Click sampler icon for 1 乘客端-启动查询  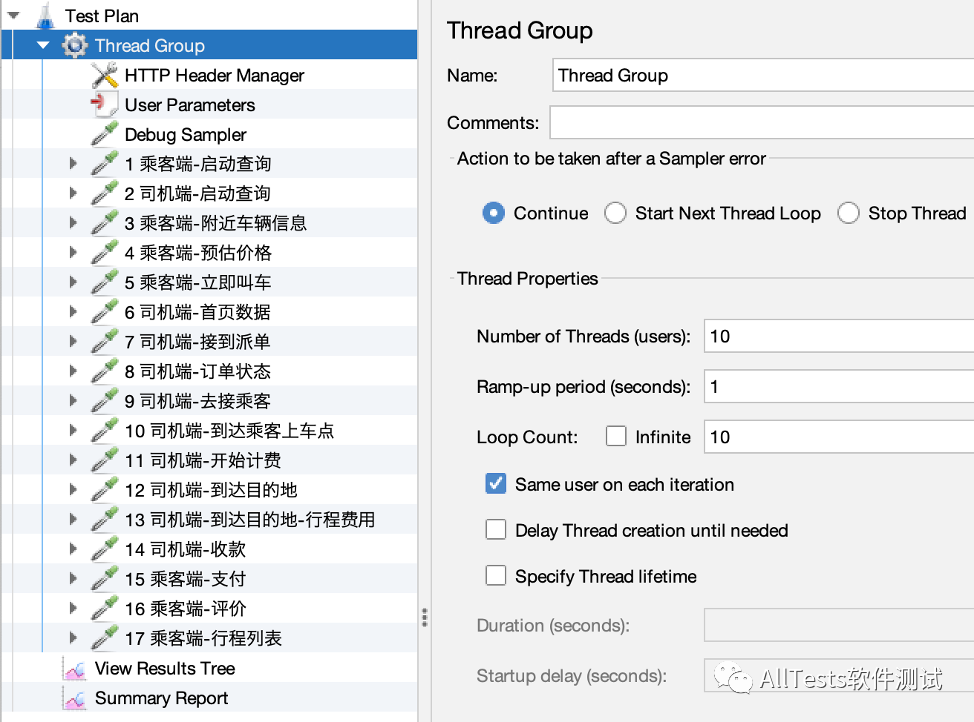tap(104, 163)
